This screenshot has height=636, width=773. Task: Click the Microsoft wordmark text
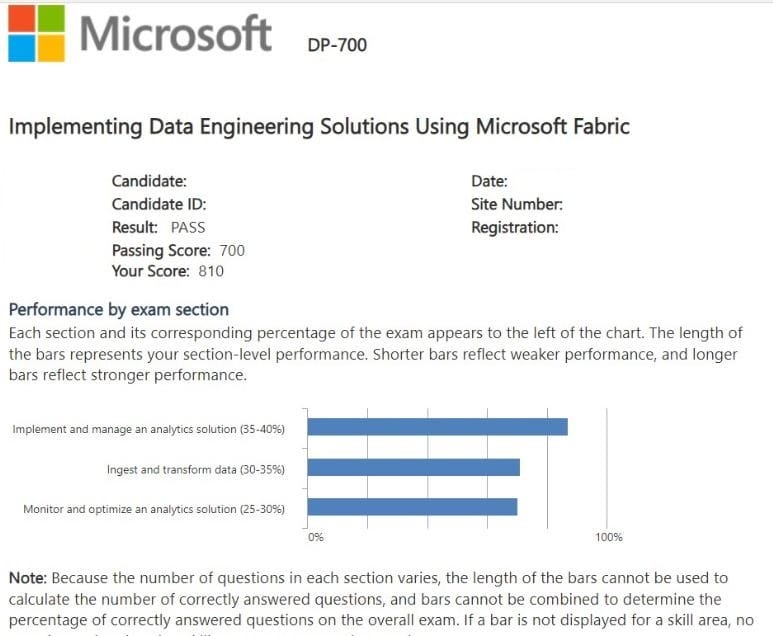click(x=176, y=33)
